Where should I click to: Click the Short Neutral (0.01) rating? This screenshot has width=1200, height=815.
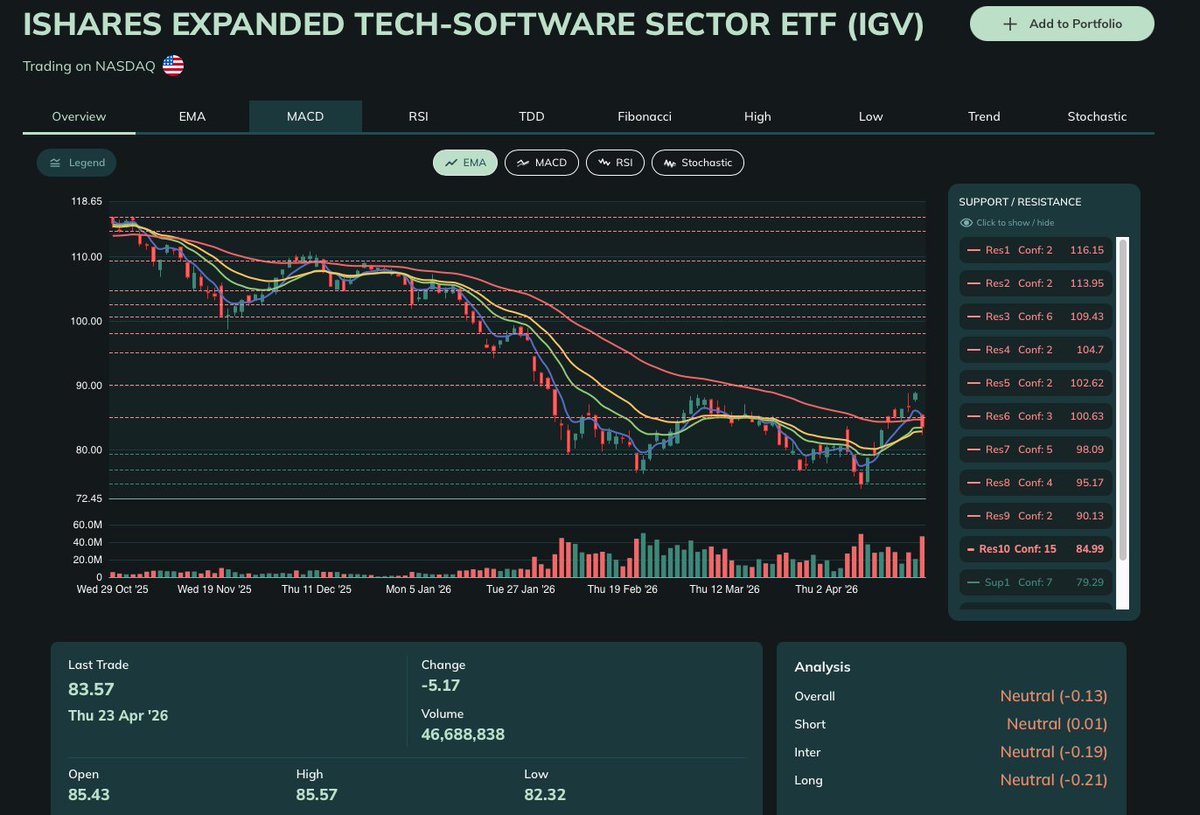click(x=1057, y=724)
